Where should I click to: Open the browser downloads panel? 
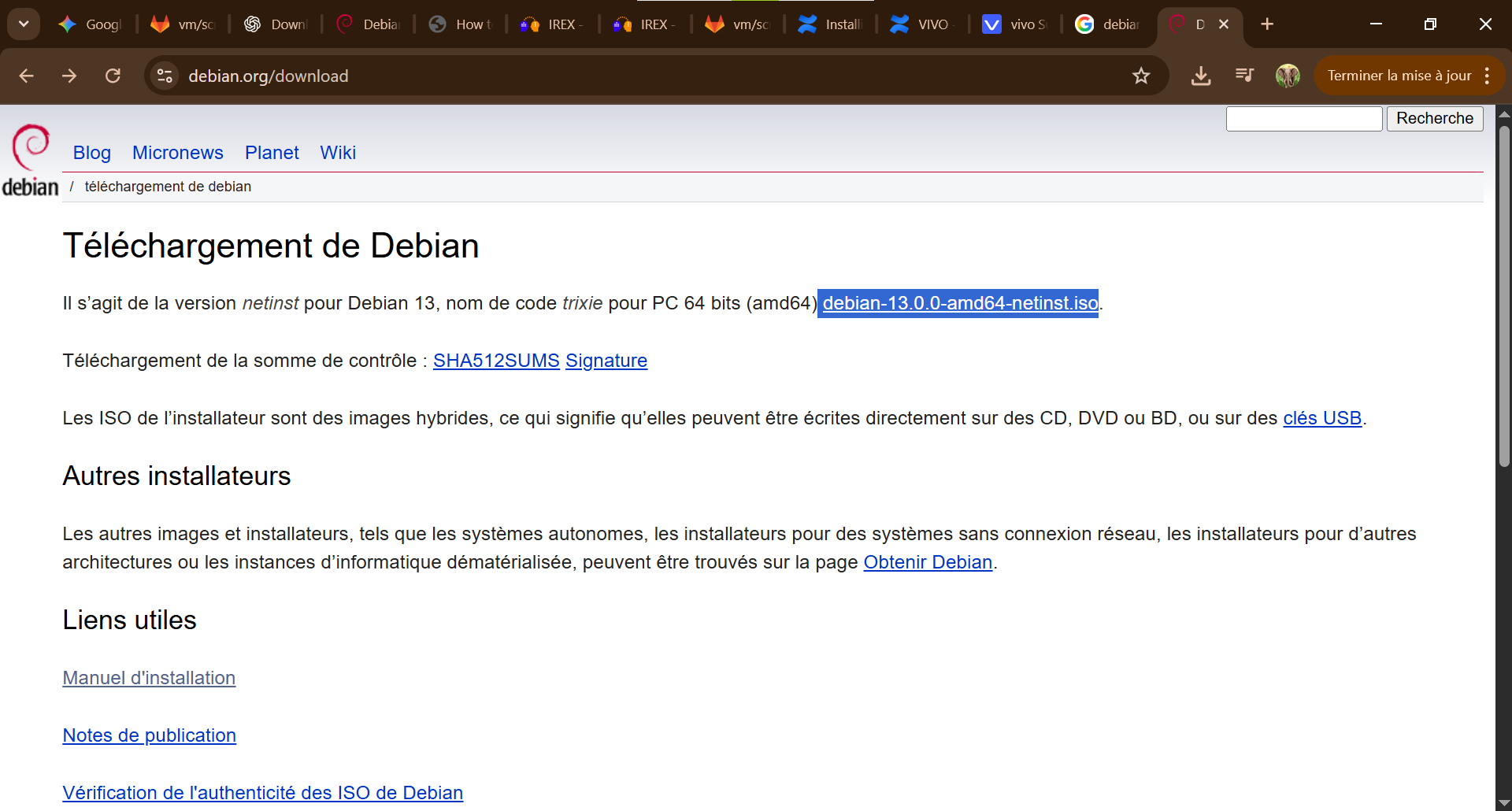click(1201, 76)
